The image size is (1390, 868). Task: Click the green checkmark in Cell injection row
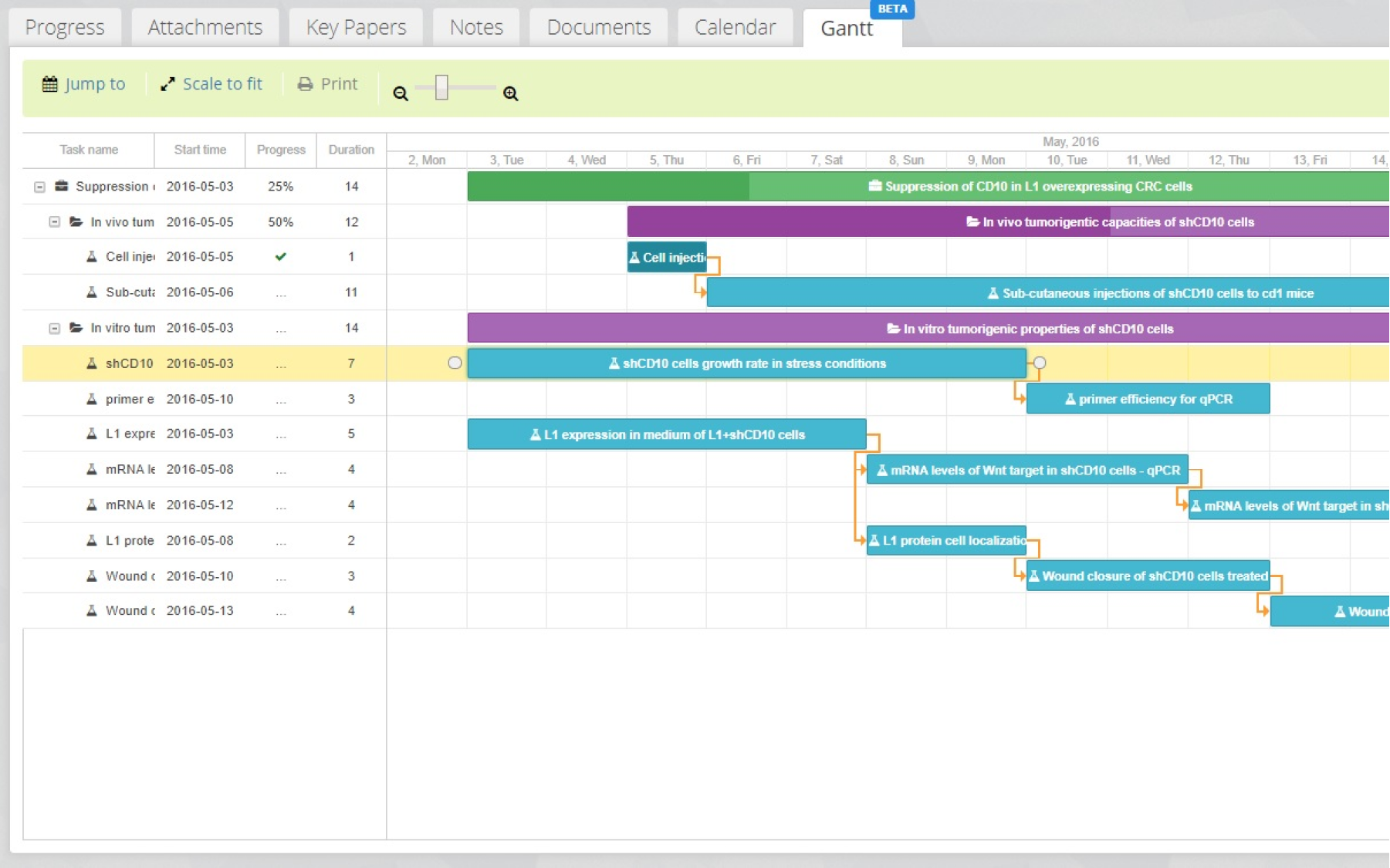point(281,257)
